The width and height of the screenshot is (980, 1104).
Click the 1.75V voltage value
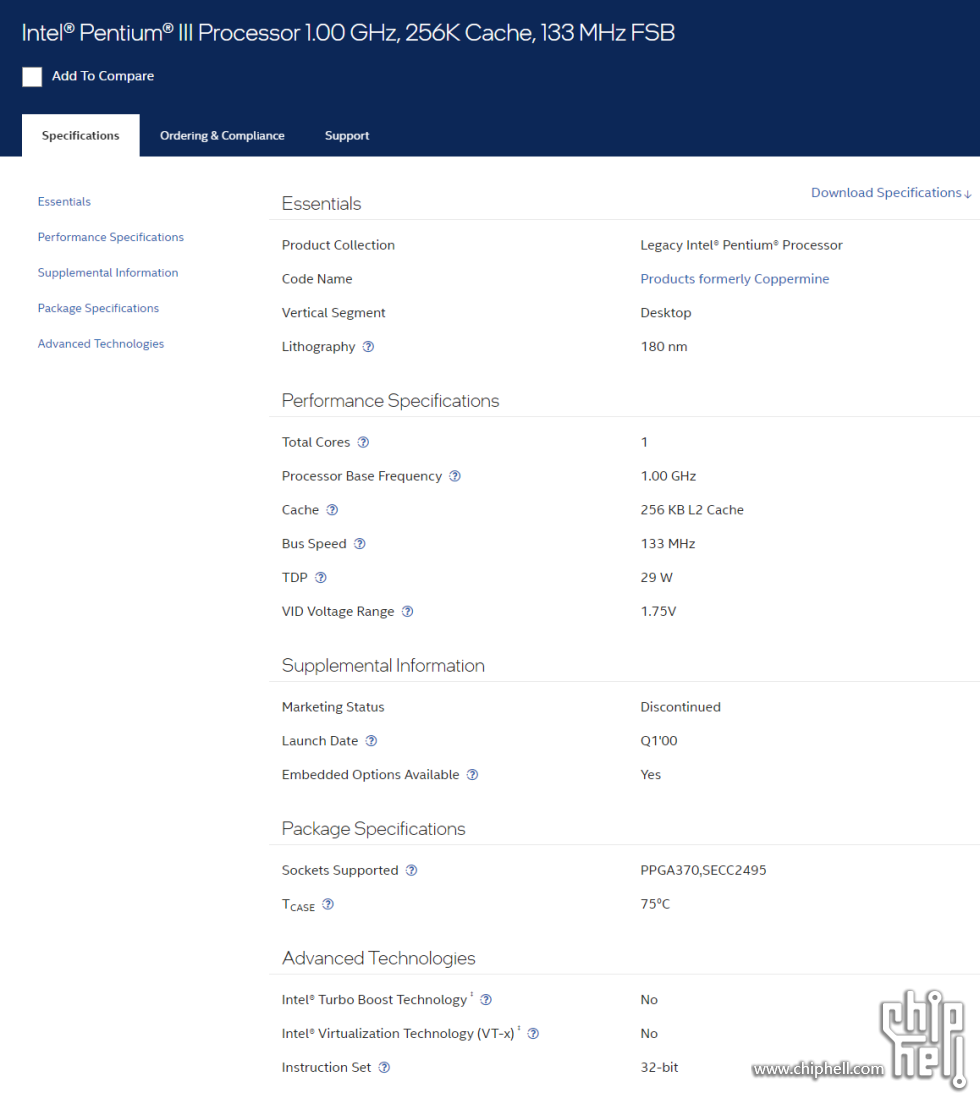point(658,611)
